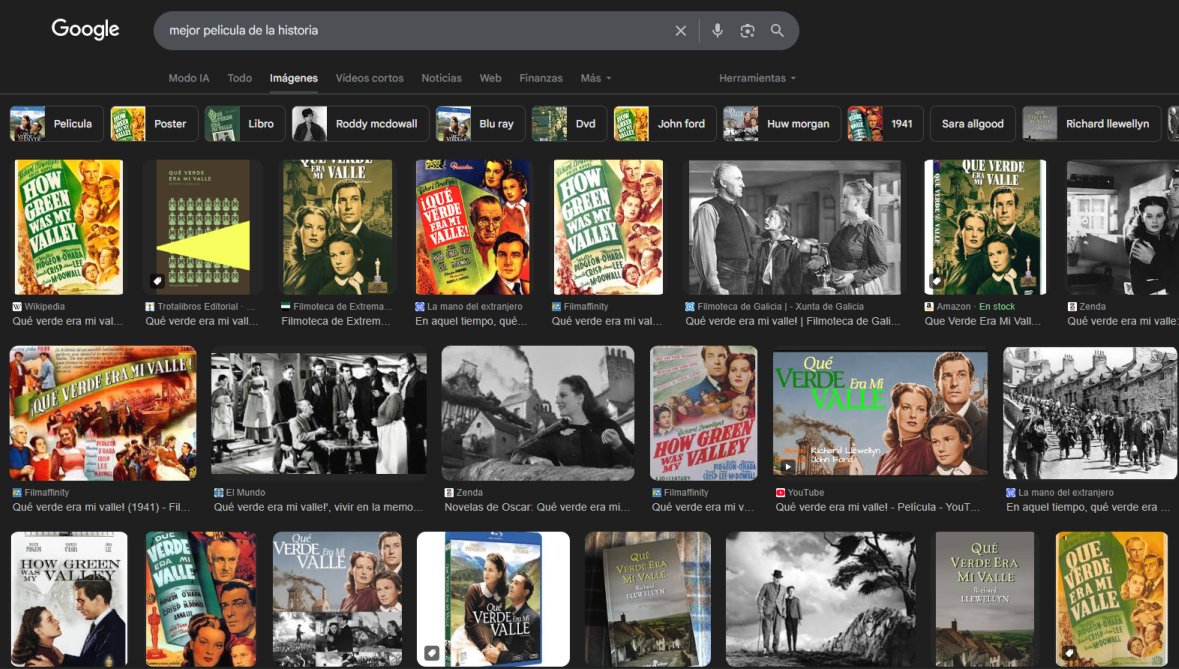Open the Trotalibros Editorial book cover thumbnail

[203, 227]
